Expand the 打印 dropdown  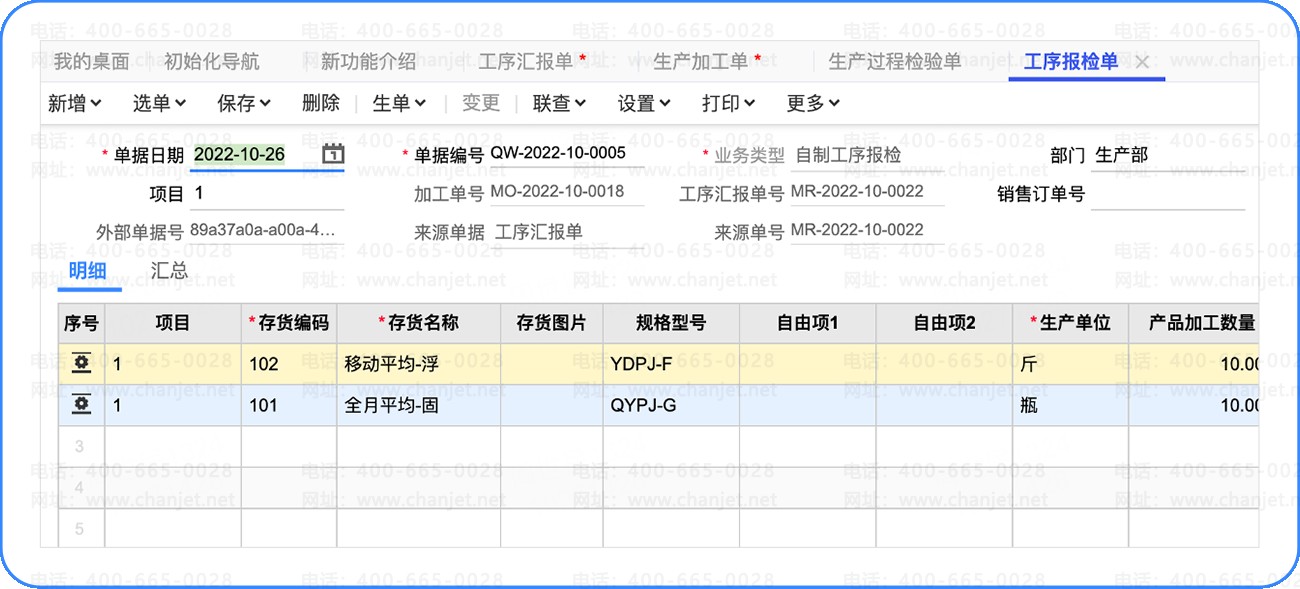coord(728,103)
